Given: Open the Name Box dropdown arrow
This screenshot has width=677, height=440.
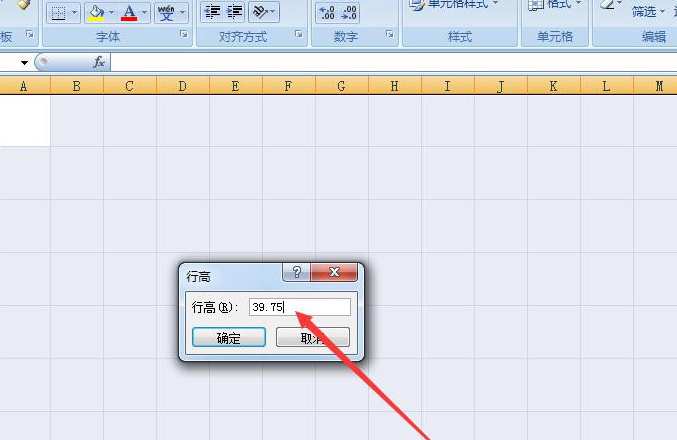Looking at the screenshot, I should click(x=24, y=63).
